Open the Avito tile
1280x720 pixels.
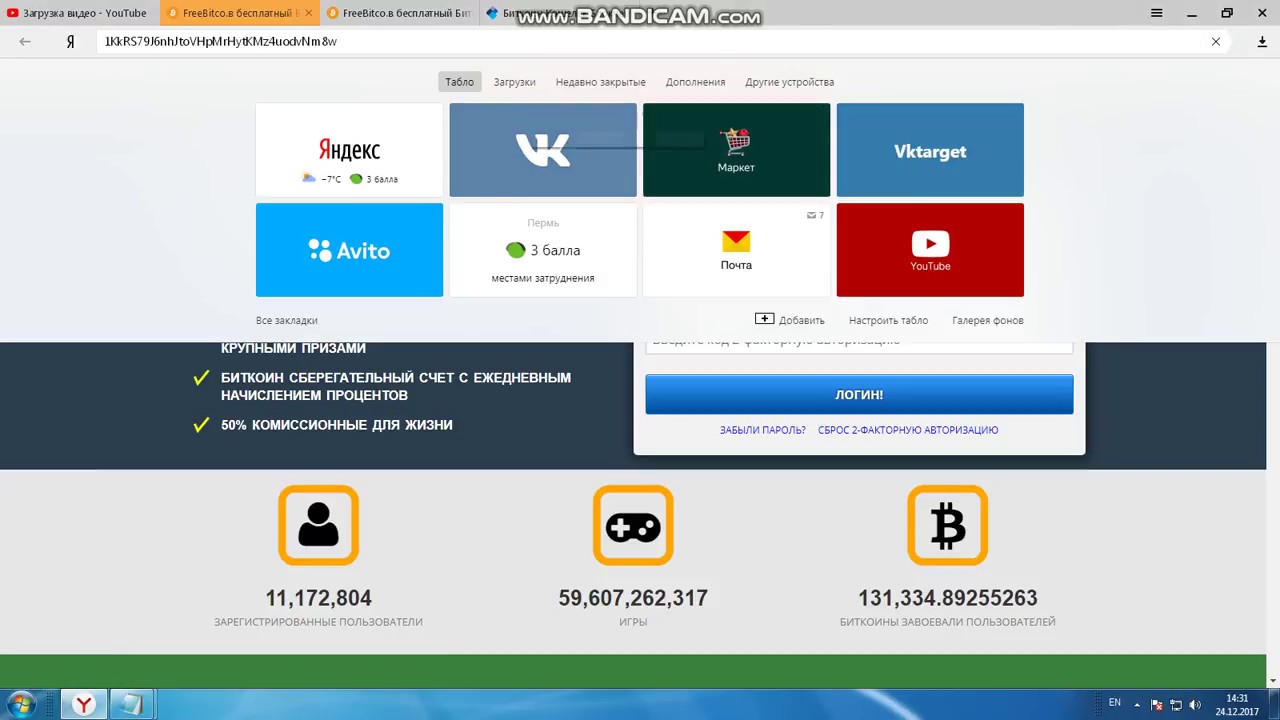click(349, 250)
